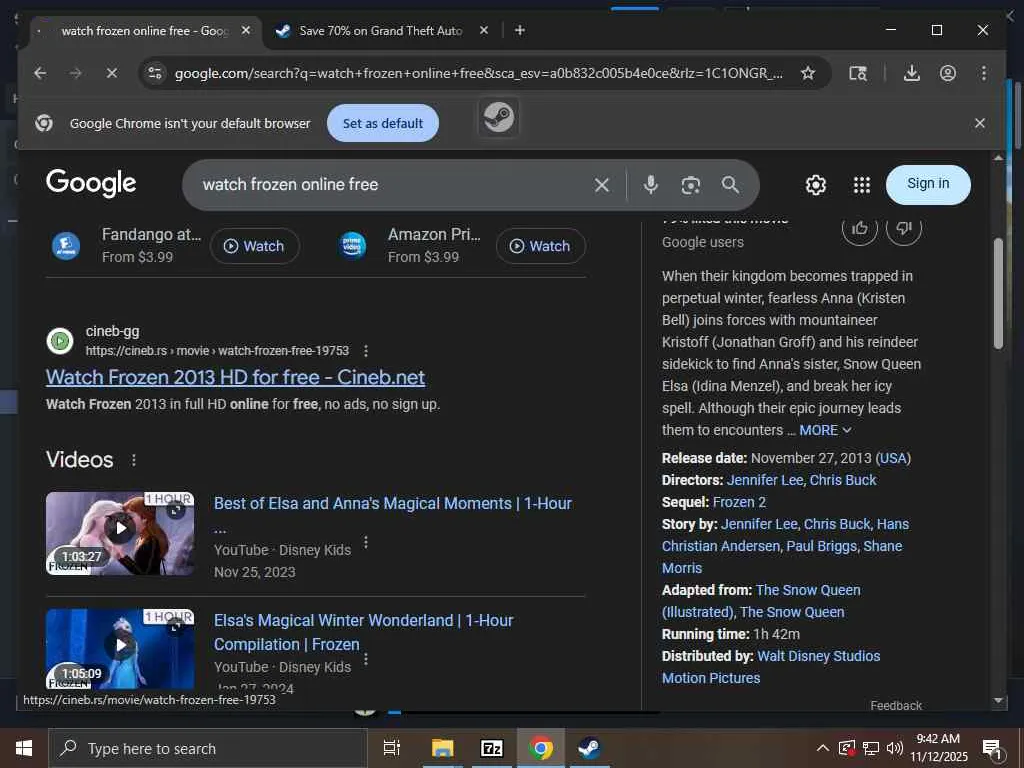Expand movie description with MORE
The width and height of the screenshot is (1024, 768).
825,430
